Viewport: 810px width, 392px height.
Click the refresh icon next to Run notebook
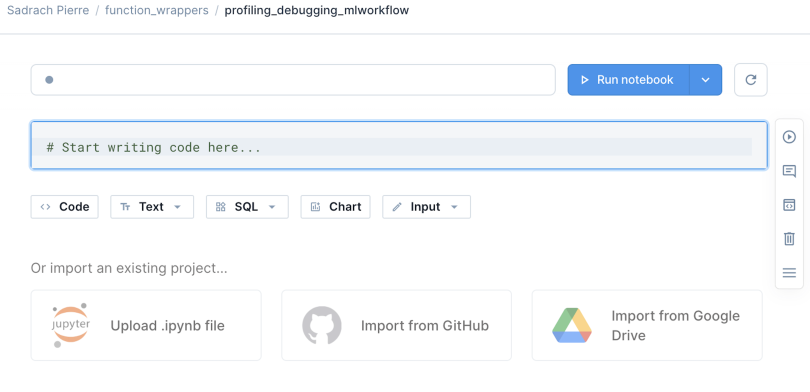tap(751, 80)
